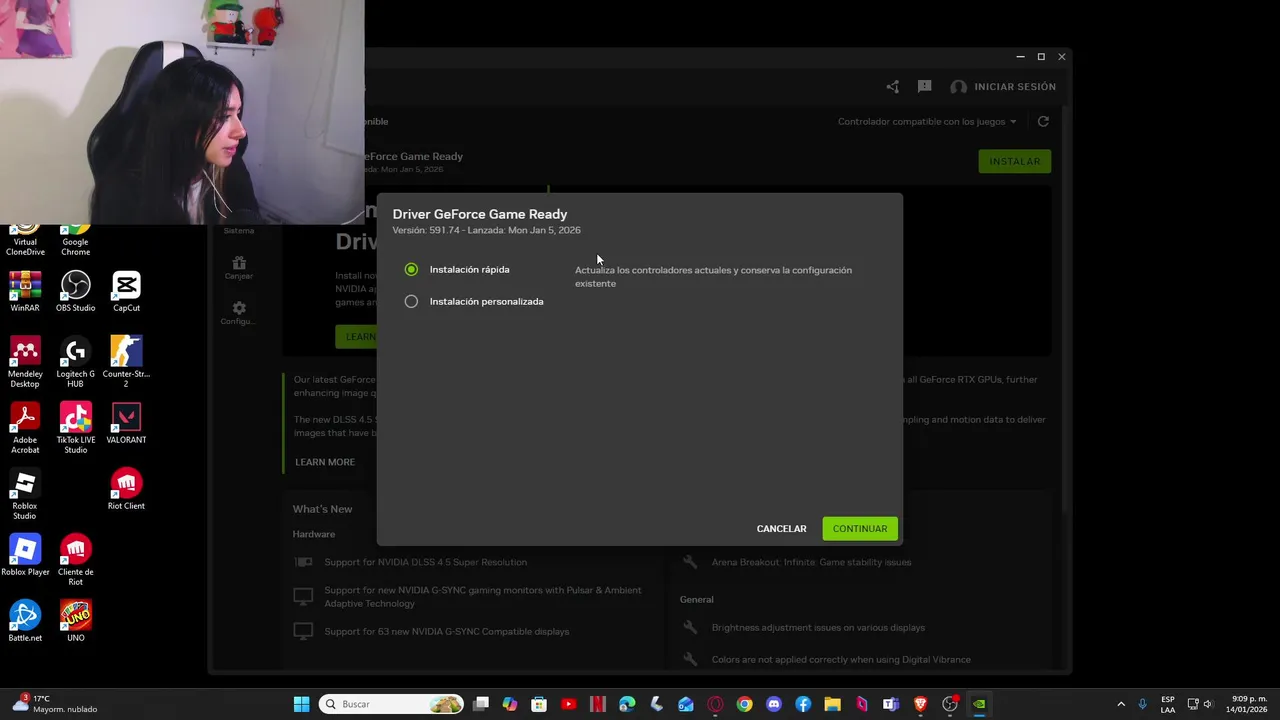Open the clock showing 9:09 p. m.
The image size is (1280, 720).
1248,704
